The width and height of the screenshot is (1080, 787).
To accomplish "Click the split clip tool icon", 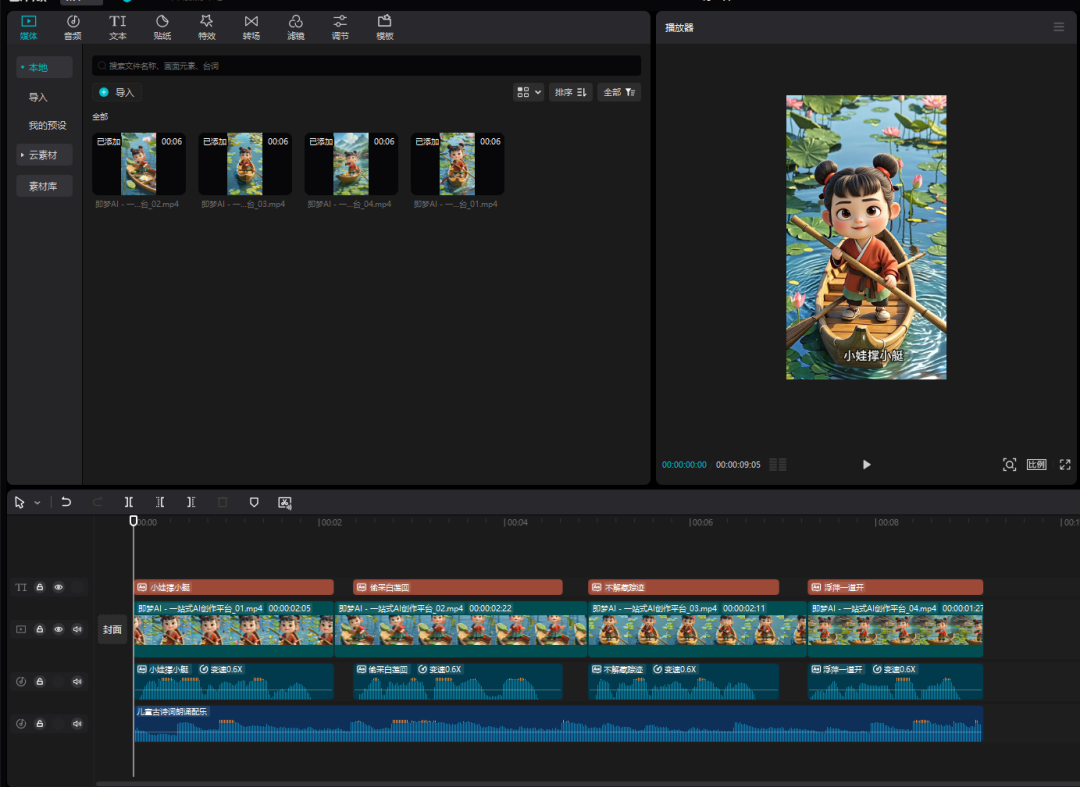I will (x=128, y=502).
